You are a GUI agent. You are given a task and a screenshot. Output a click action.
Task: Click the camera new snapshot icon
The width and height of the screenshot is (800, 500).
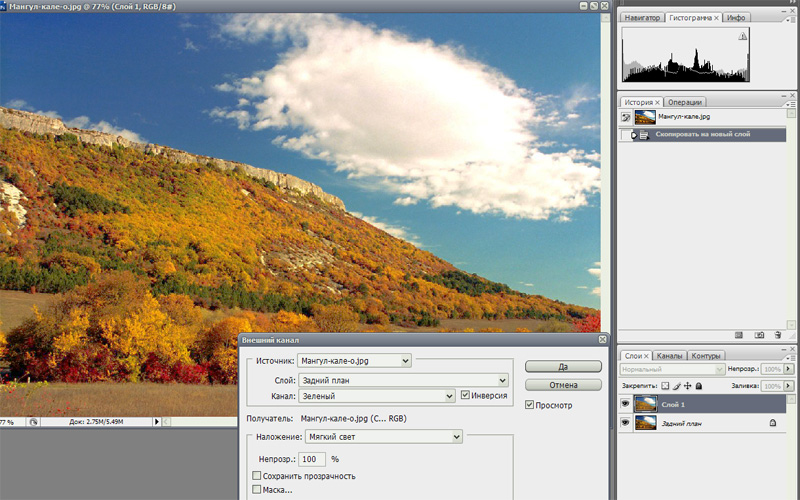click(759, 335)
